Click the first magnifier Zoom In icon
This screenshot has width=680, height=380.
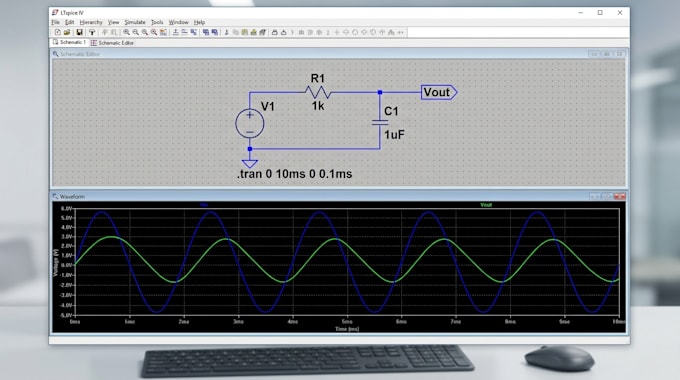[126, 32]
